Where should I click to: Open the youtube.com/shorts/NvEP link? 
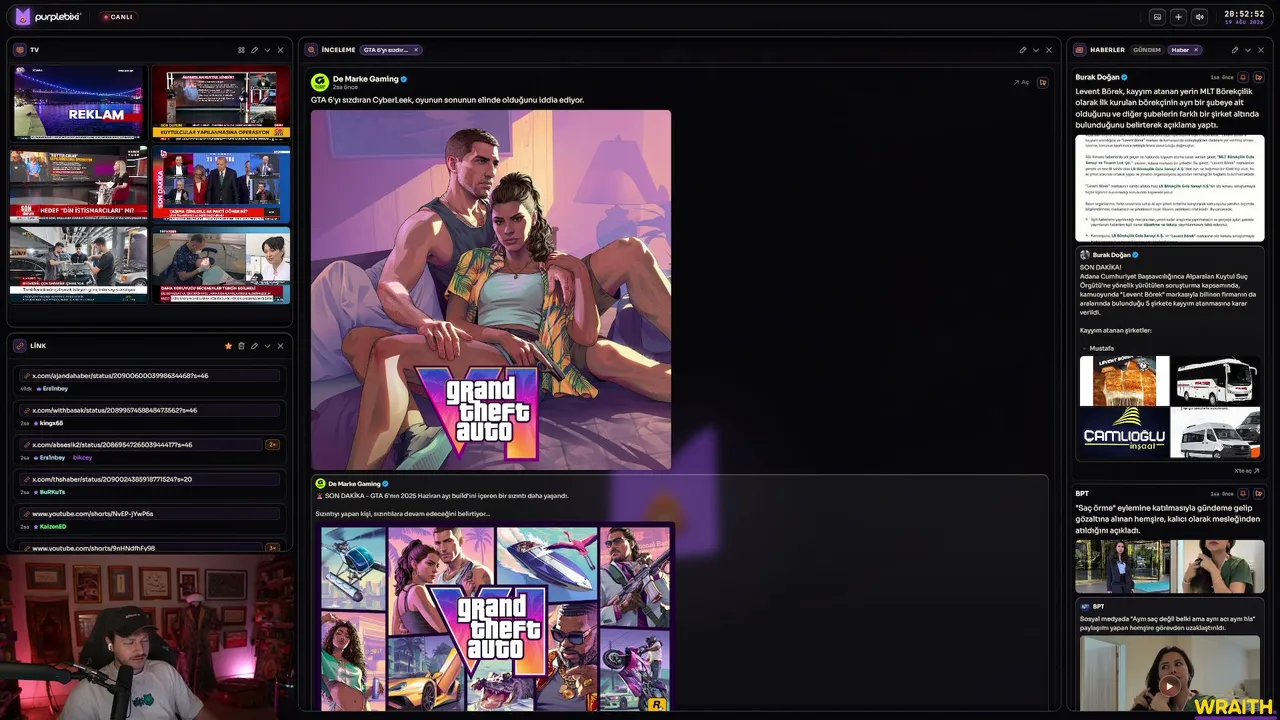[x=150, y=513]
